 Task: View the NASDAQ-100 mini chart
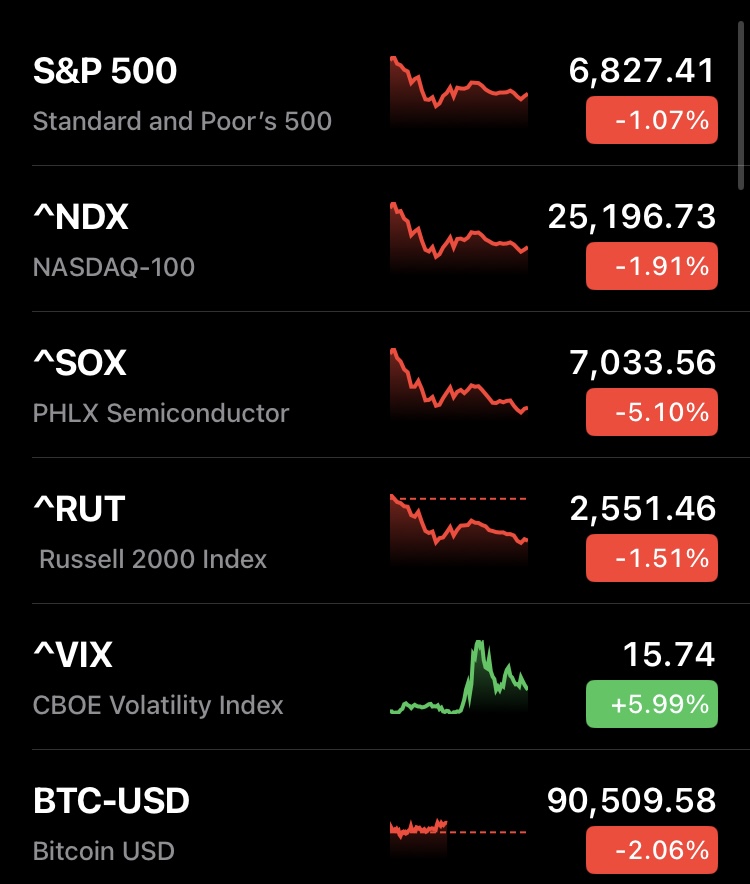click(x=458, y=236)
